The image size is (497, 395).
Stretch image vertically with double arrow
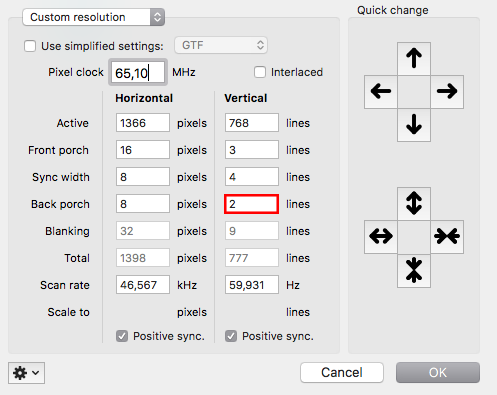414,203
